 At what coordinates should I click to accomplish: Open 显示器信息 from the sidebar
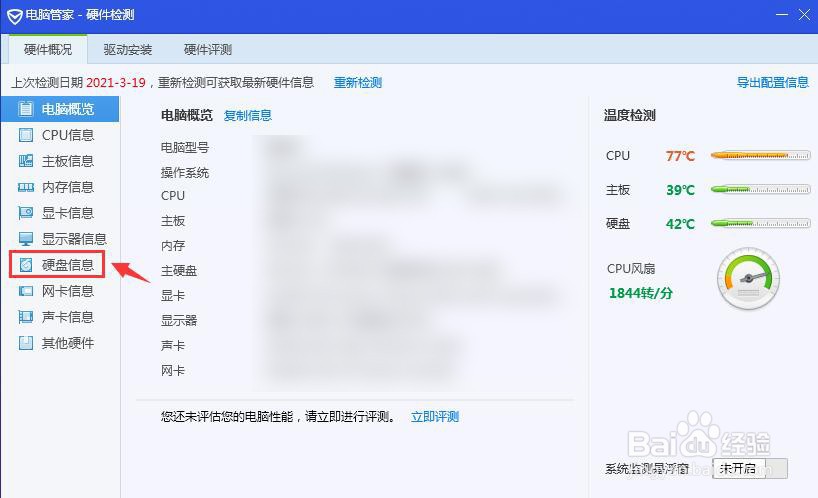point(74,239)
